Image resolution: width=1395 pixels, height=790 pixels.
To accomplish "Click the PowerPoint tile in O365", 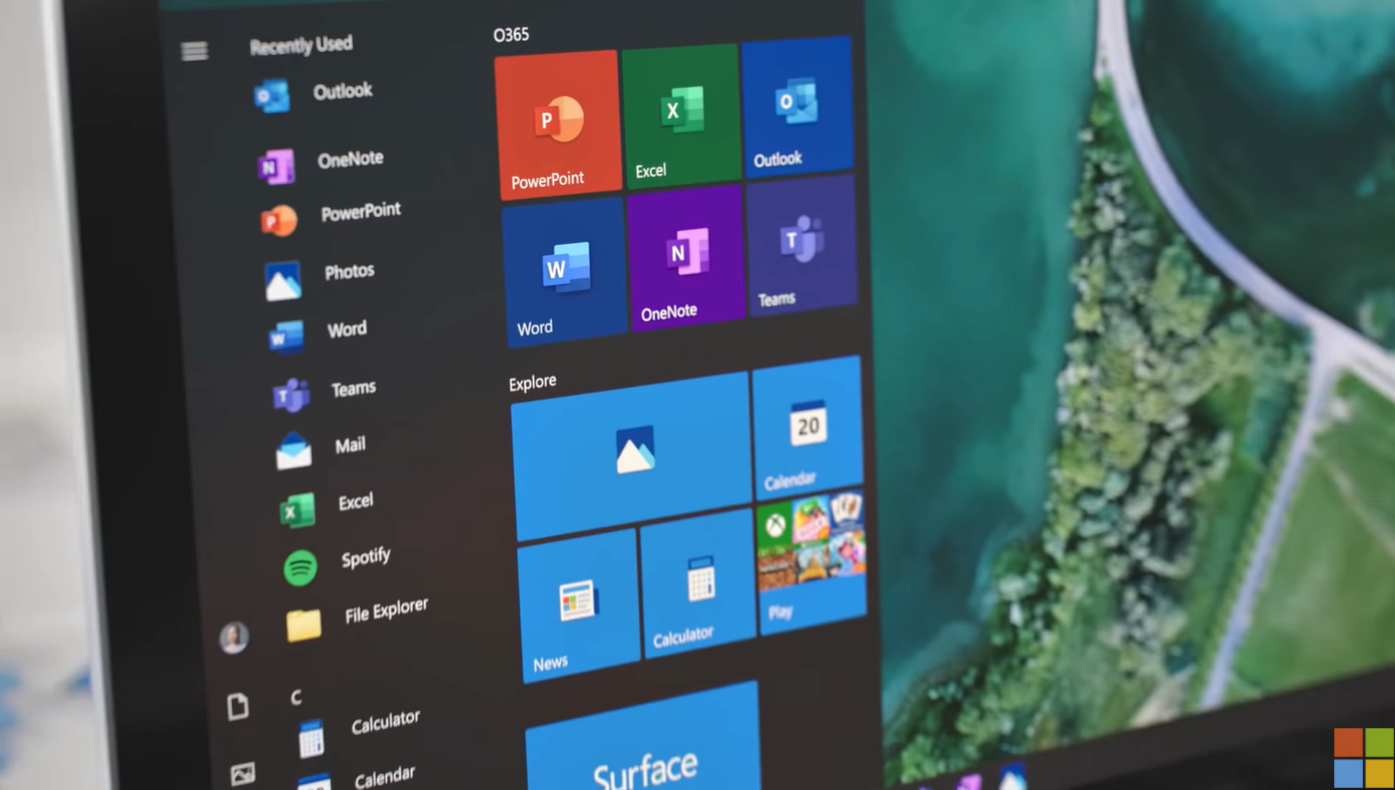I will coord(558,124).
